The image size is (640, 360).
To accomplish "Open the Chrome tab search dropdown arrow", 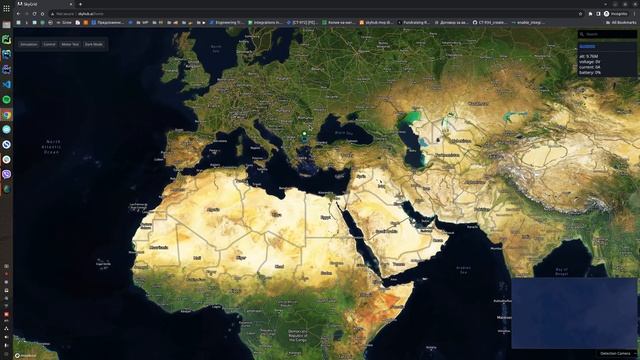I will coord(605,4).
